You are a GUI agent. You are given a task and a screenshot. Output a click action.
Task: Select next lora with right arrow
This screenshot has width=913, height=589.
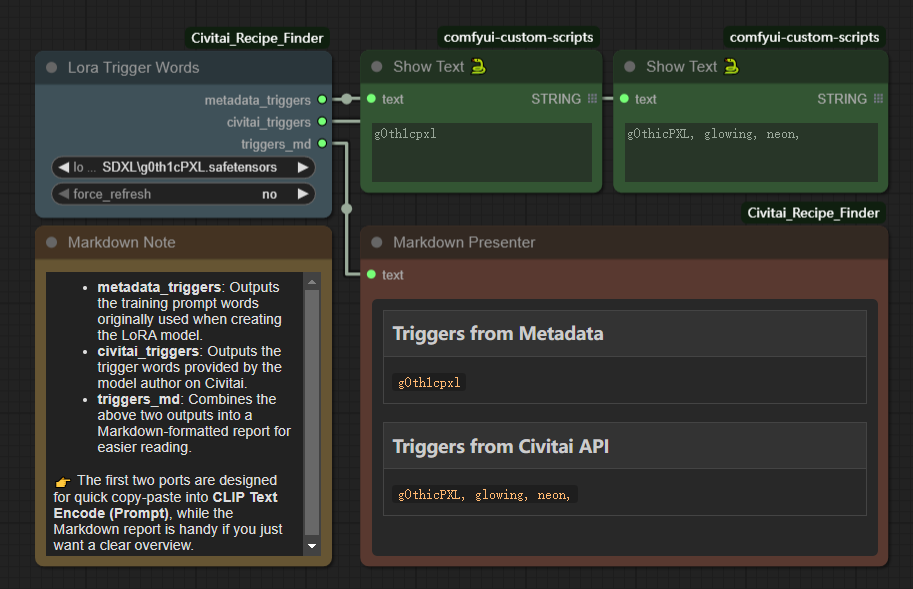[303, 168]
